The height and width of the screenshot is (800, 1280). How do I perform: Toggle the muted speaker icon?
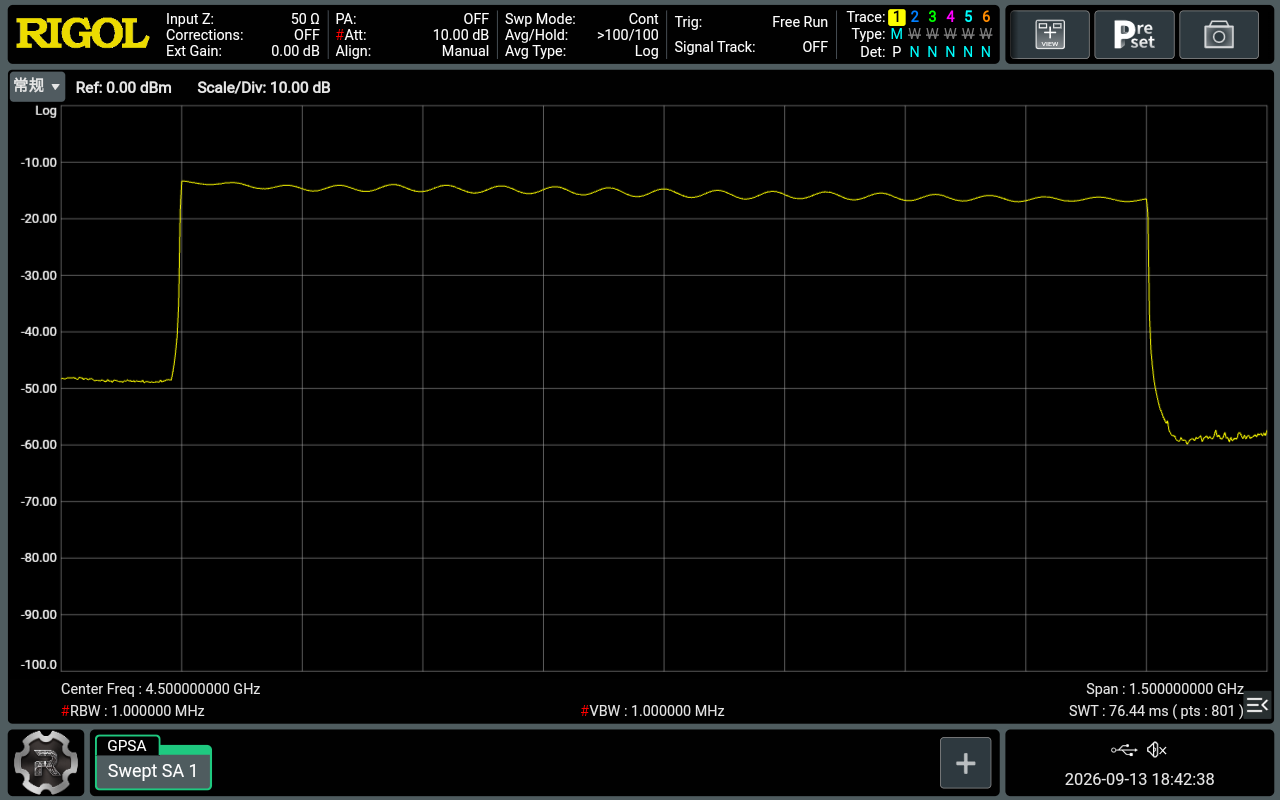1157,750
